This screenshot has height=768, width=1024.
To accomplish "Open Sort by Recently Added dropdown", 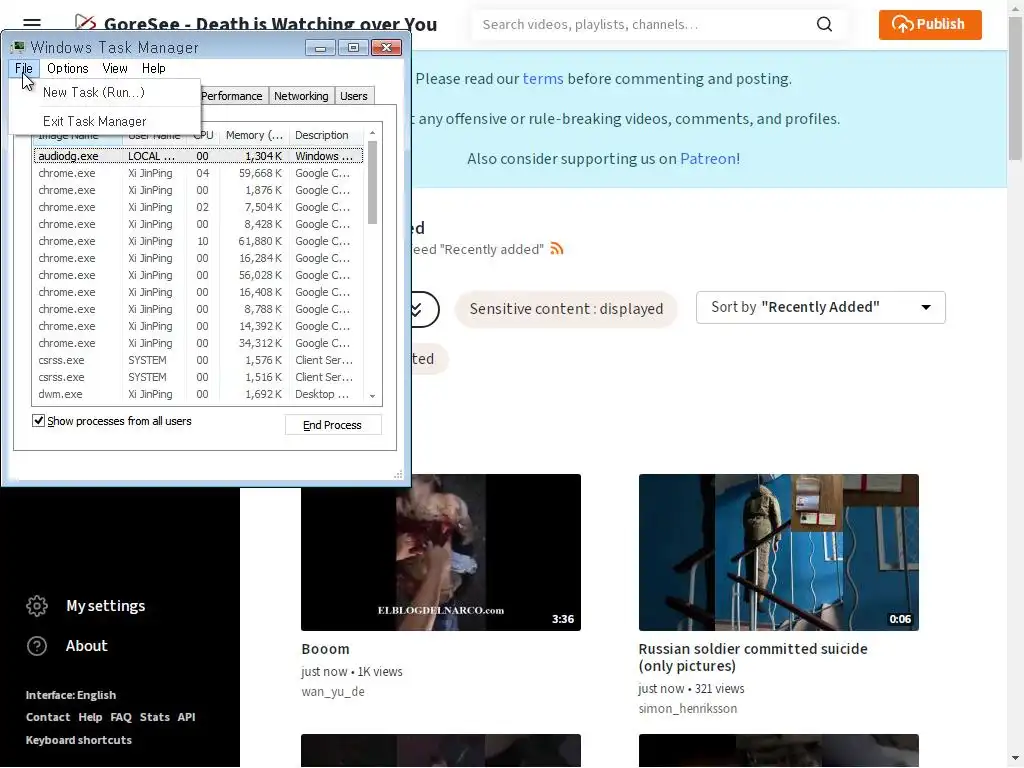I will click(820, 308).
